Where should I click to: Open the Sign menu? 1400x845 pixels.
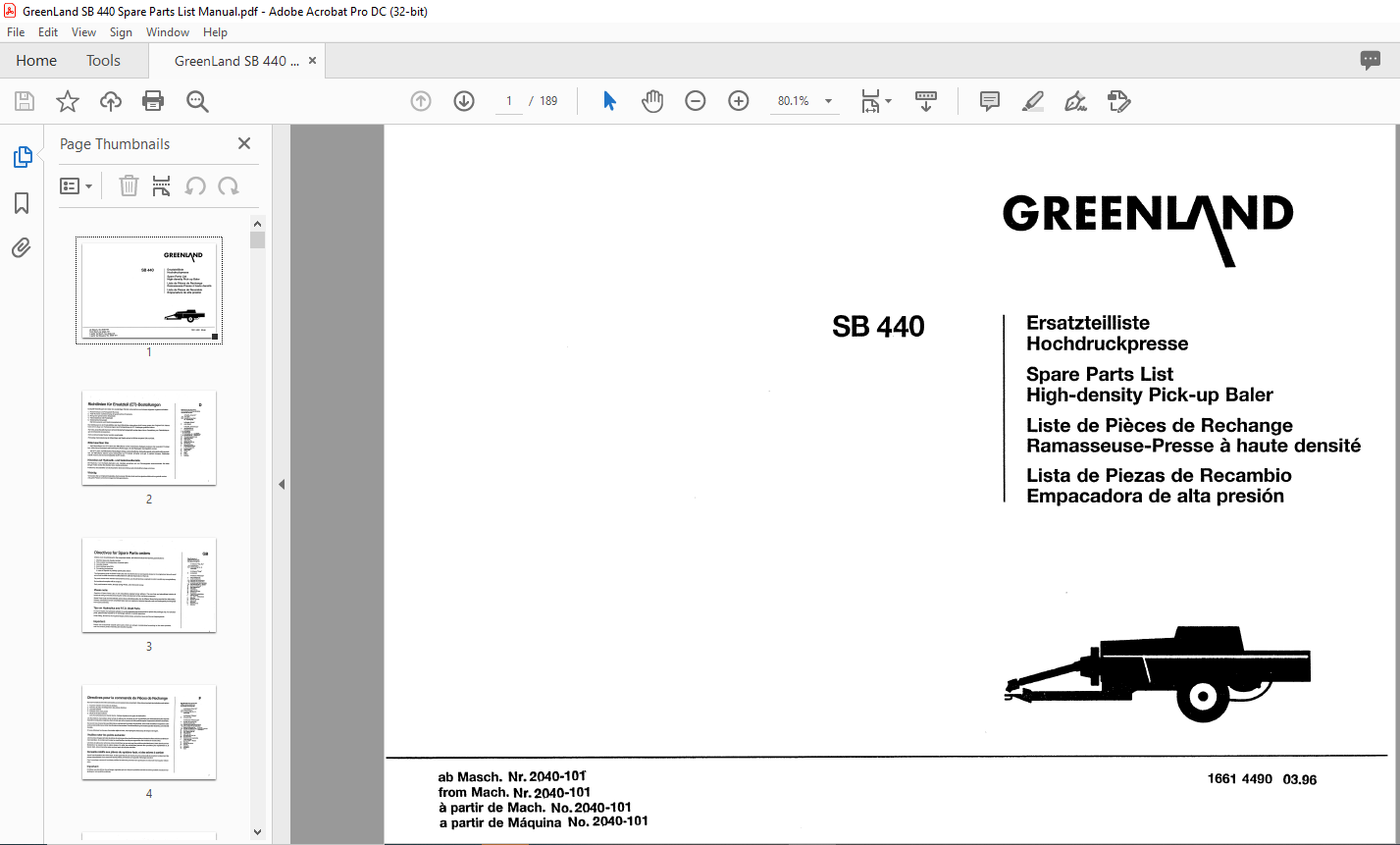point(121,32)
